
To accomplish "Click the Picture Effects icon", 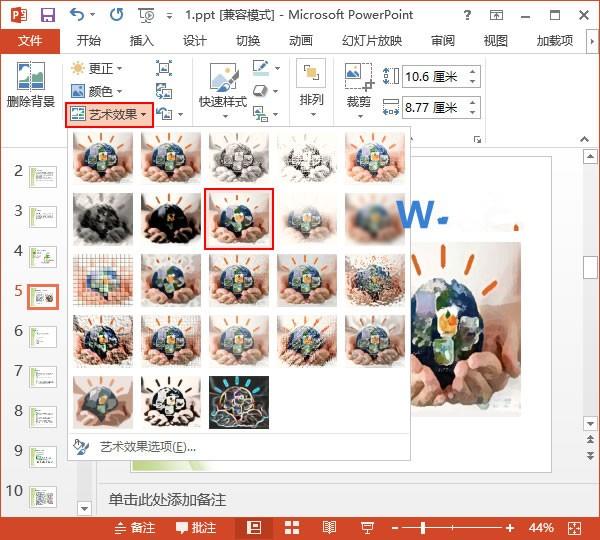I will point(260,91).
